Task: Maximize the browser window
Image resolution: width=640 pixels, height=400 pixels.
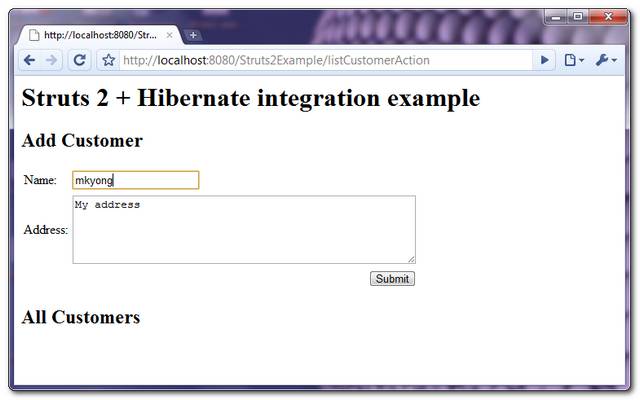Action: [x=578, y=17]
